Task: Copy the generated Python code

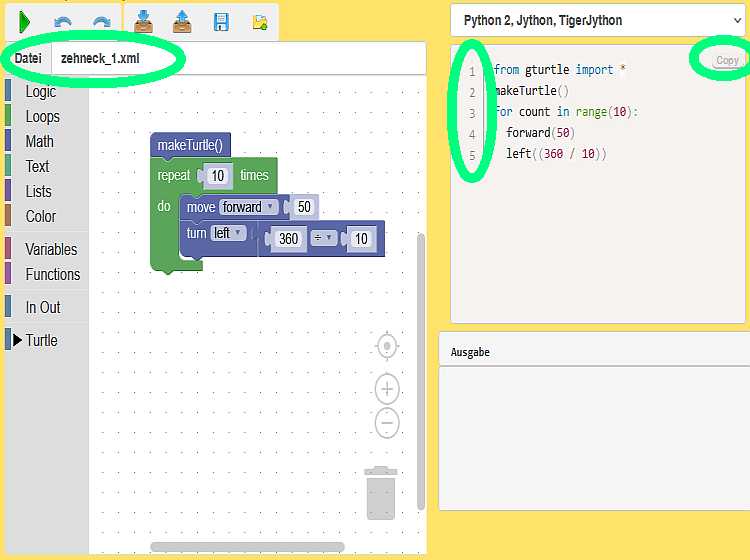Action: click(727, 60)
